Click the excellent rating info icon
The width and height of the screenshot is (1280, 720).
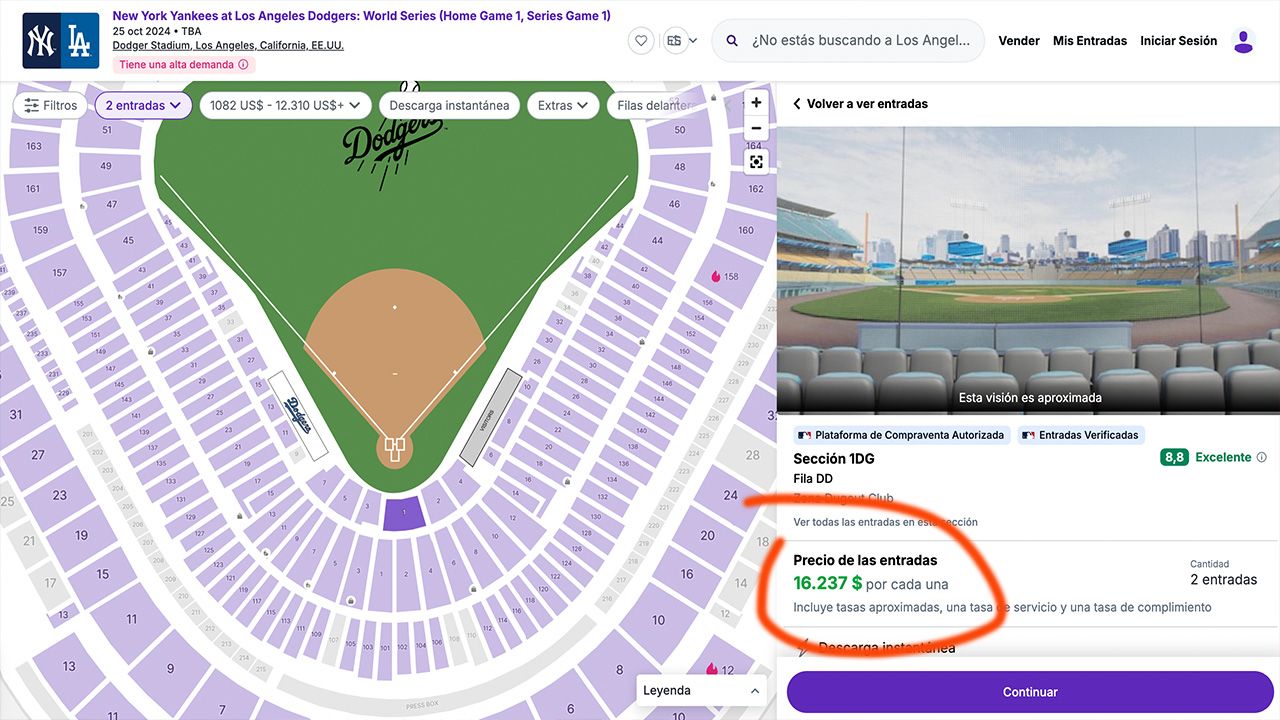tap(1262, 457)
